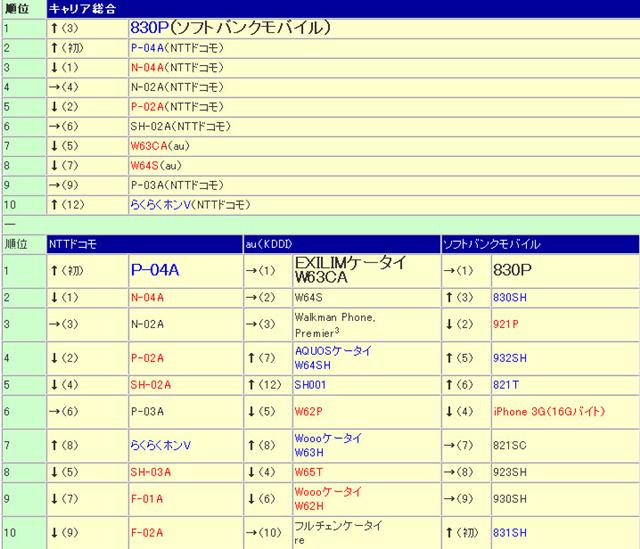Click AQUOSケータイ W64SH entry
The image size is (640, 549).
pyautogui.click(x=333, y=358)
